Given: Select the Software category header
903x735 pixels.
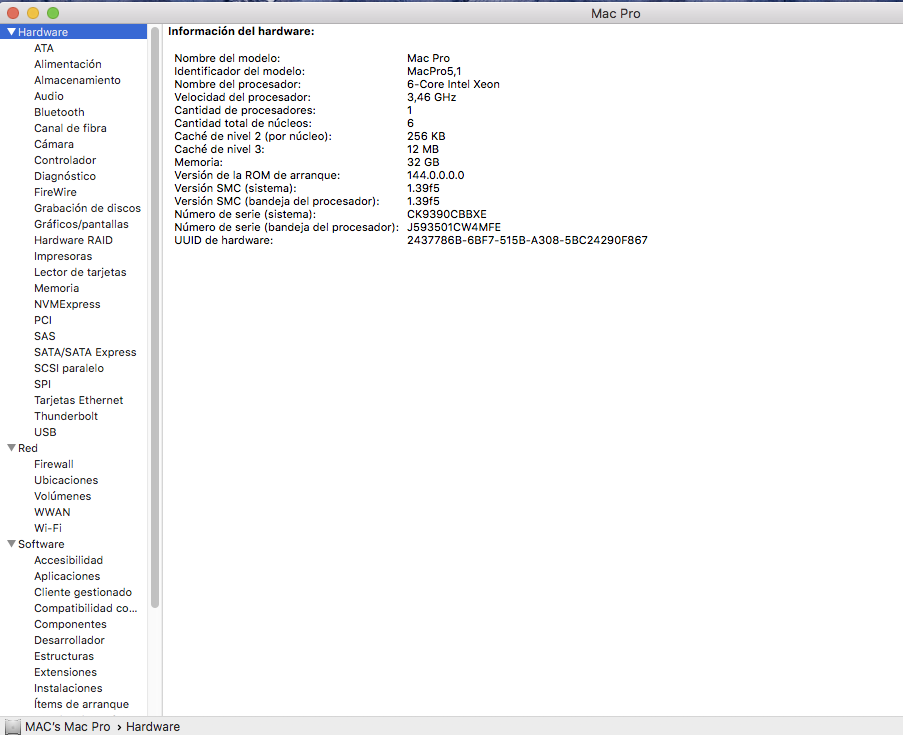Looking at the screenshot, I should (41, 544).
